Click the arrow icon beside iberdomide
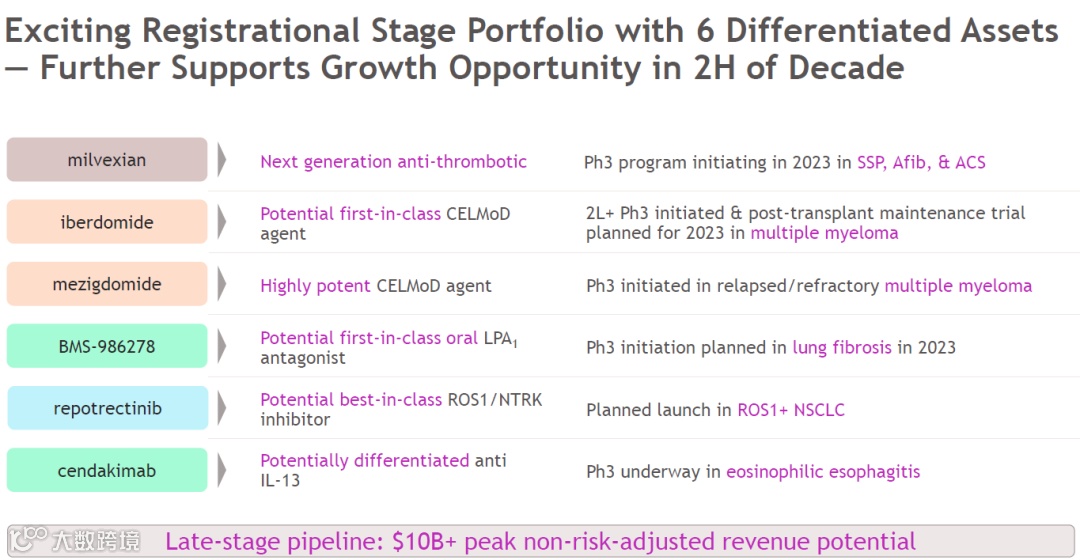Screen dimensions: 1080x560 (x=222, y=222)
